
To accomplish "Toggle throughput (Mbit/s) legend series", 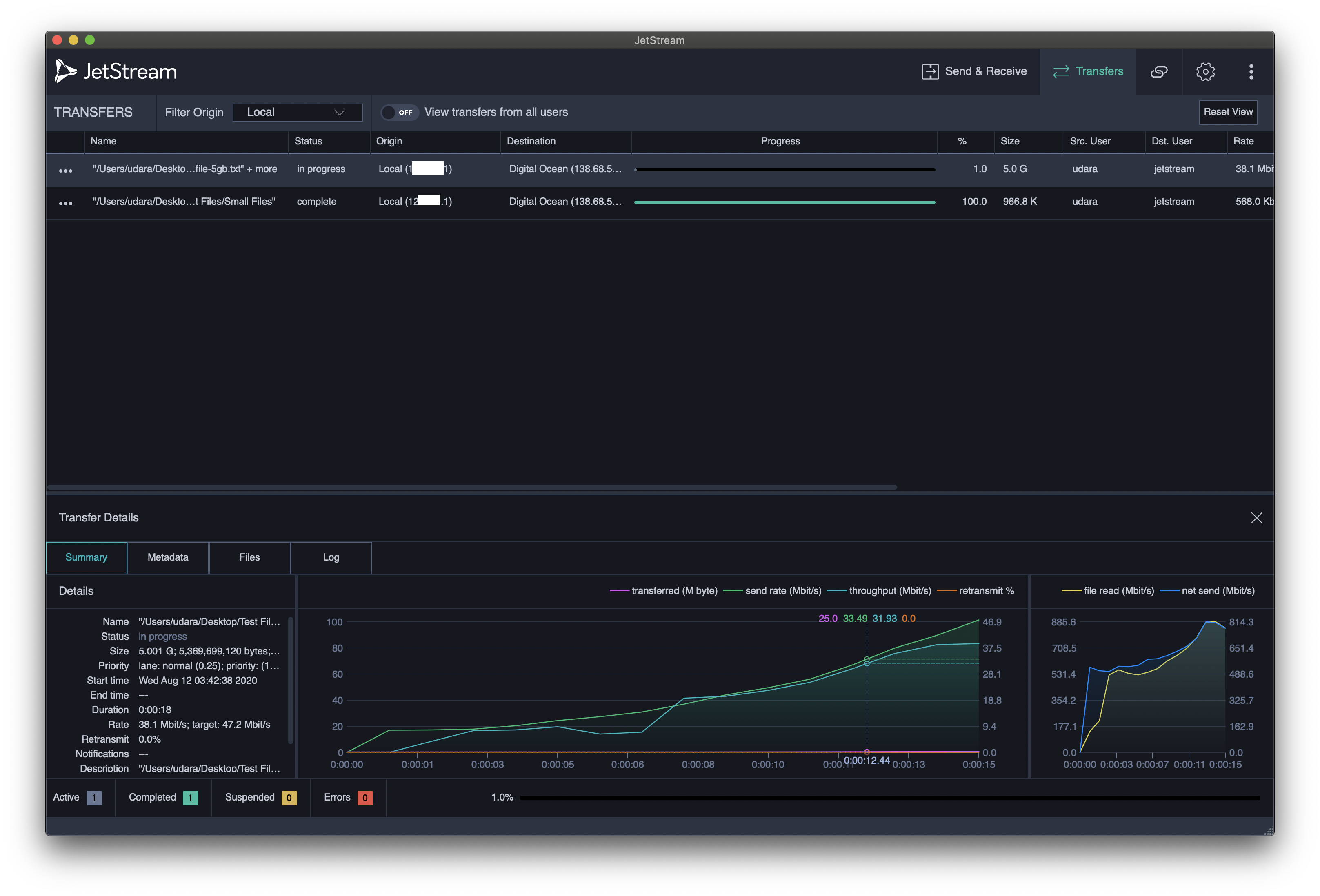I will (879, 591).
